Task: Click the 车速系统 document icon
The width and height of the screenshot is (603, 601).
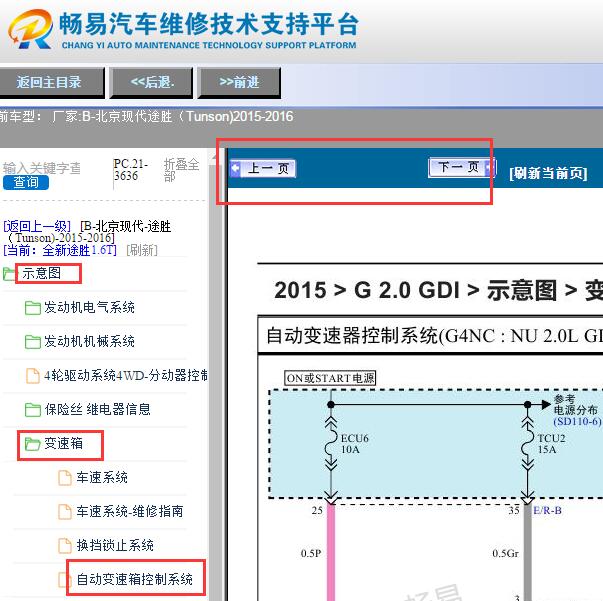Action: (x=65, y=478)
